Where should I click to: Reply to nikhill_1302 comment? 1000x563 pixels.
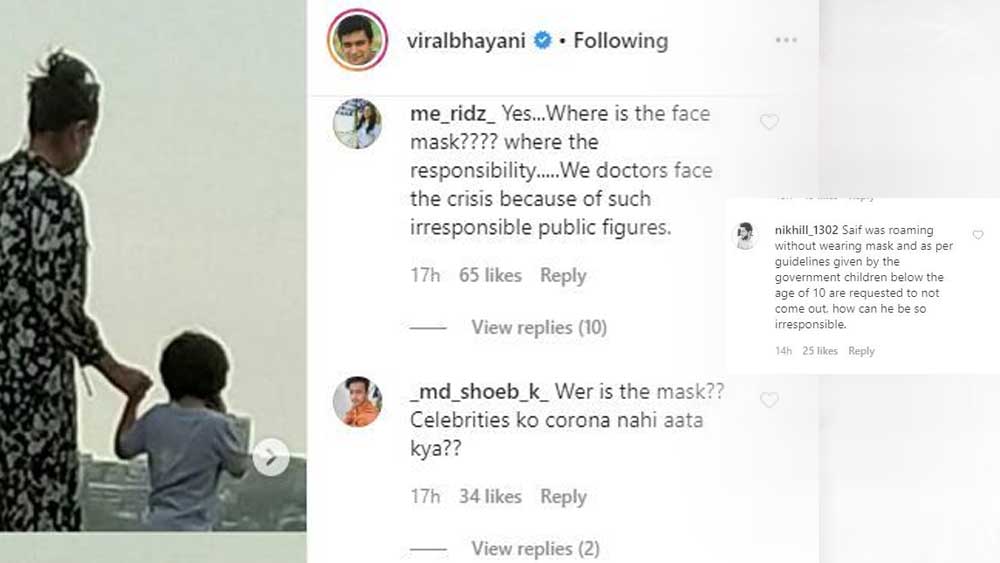pyautogui.click(x=861, y=351)
